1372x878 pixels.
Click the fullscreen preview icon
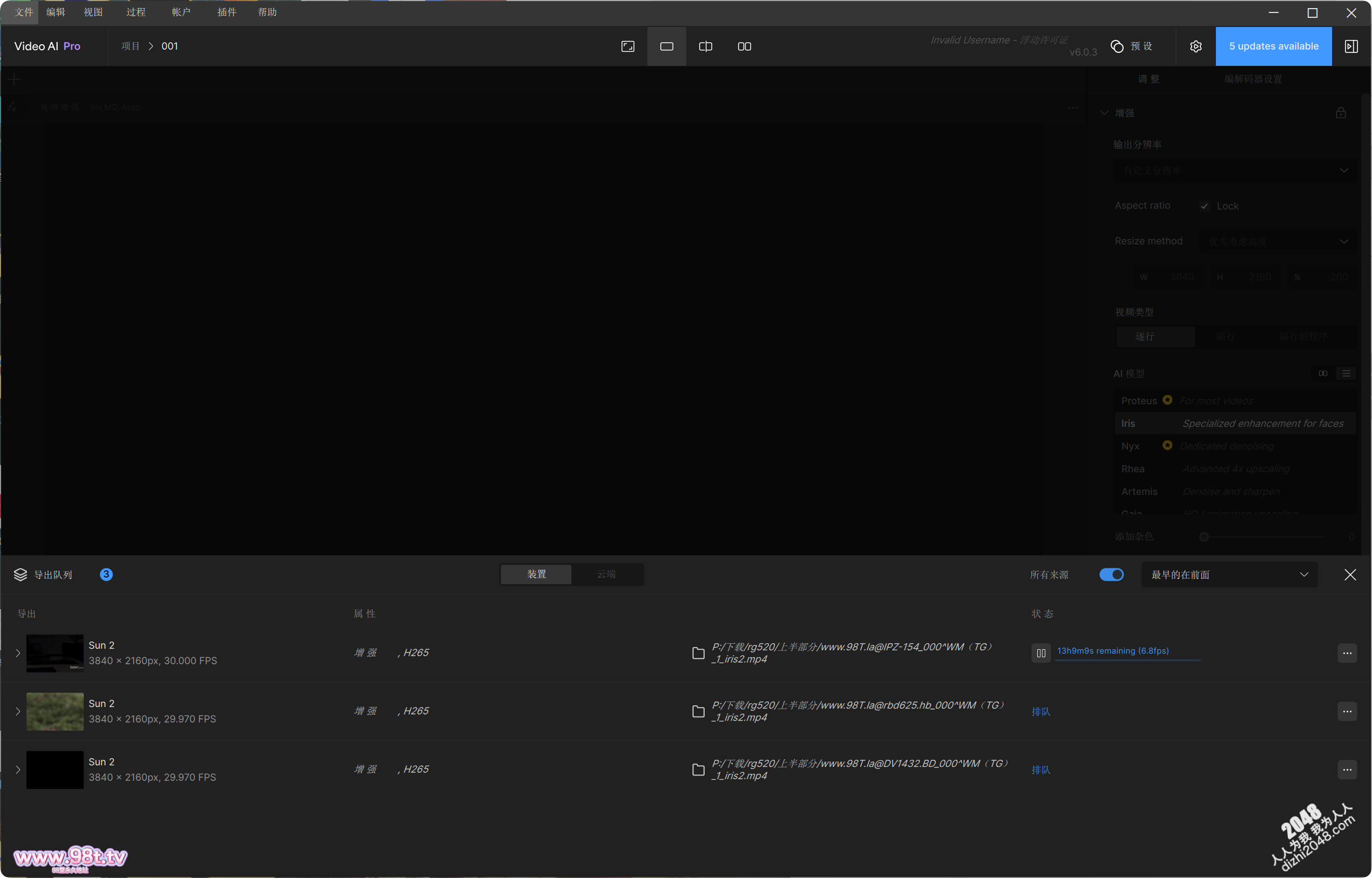coord(627,46)
